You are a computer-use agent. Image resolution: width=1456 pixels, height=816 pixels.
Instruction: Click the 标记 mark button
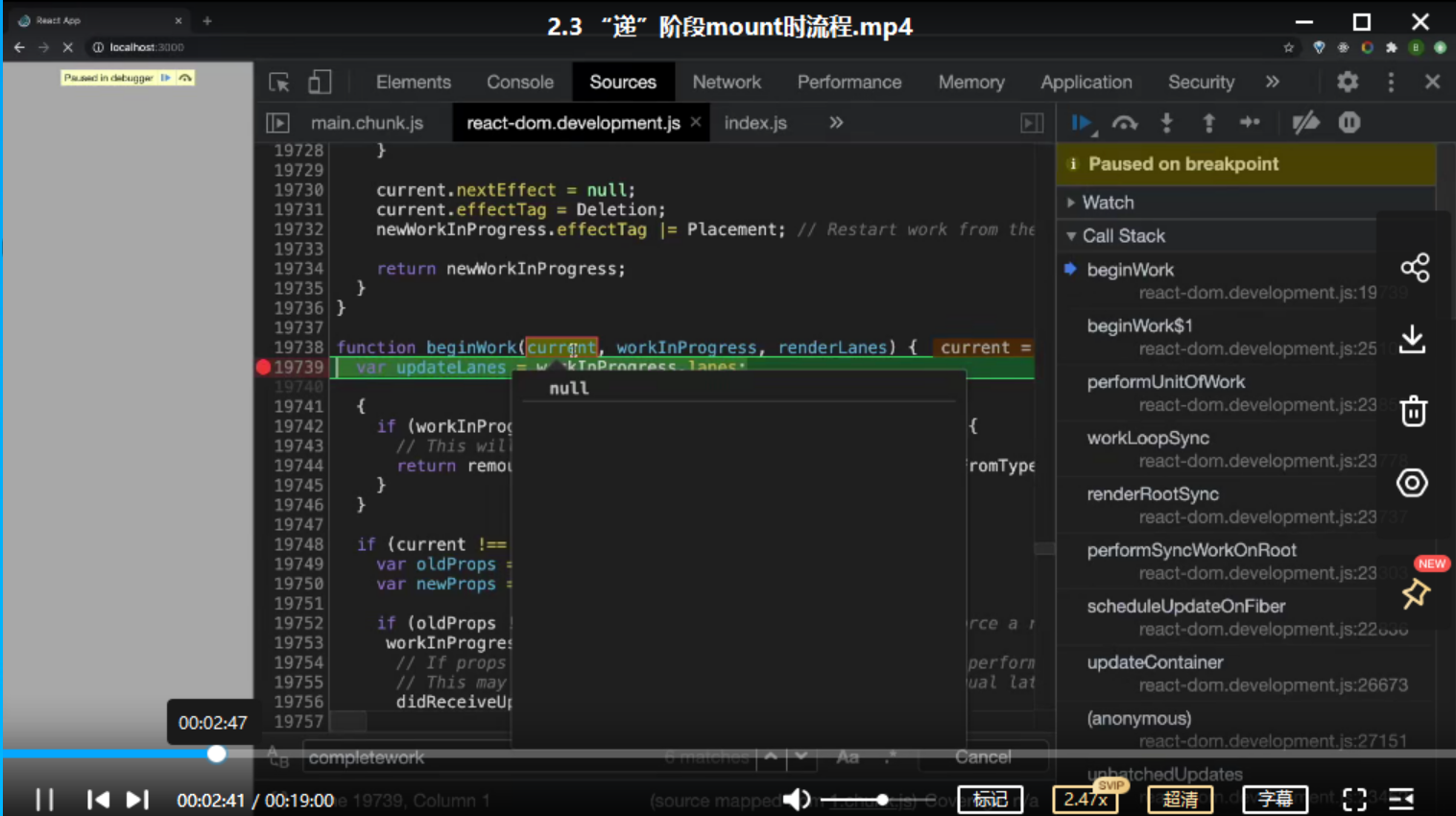[x=991, y=800]
